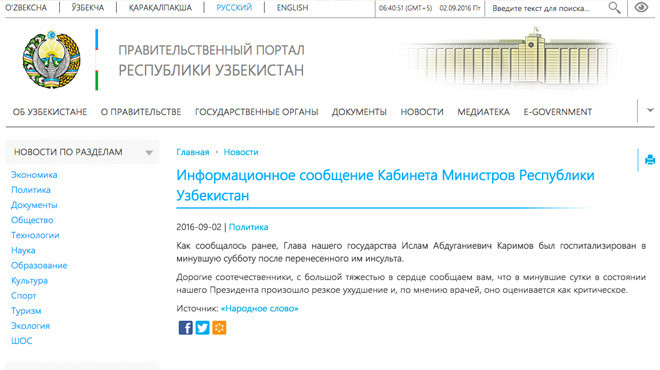Switch language to English
The width and height of the screenshot is (660, 370).
[x=292, y=8]
